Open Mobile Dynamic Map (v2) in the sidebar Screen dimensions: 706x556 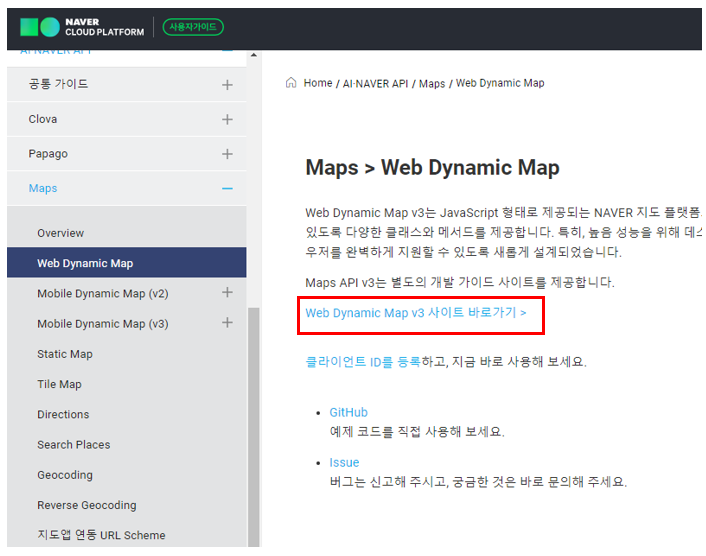[103, 294]
